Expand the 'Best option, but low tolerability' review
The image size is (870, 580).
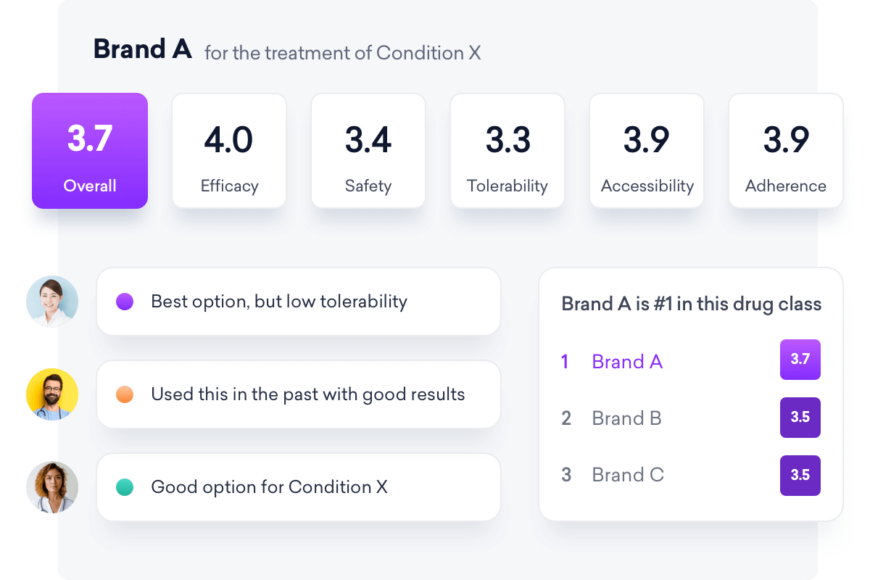298,301
